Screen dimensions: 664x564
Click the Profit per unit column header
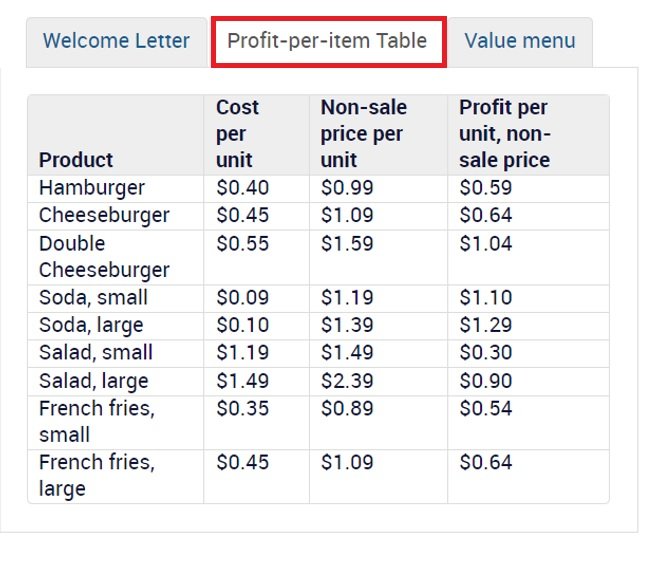[504, 133]
